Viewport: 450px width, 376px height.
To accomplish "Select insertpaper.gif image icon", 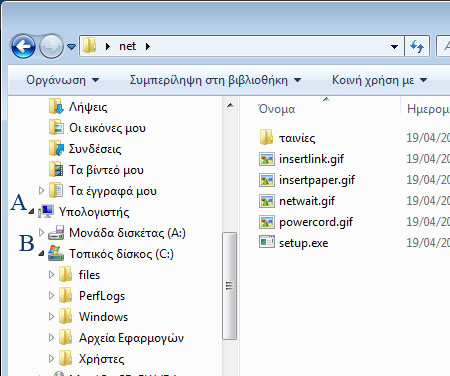I will pyautogui.click(x=266, y=180).
